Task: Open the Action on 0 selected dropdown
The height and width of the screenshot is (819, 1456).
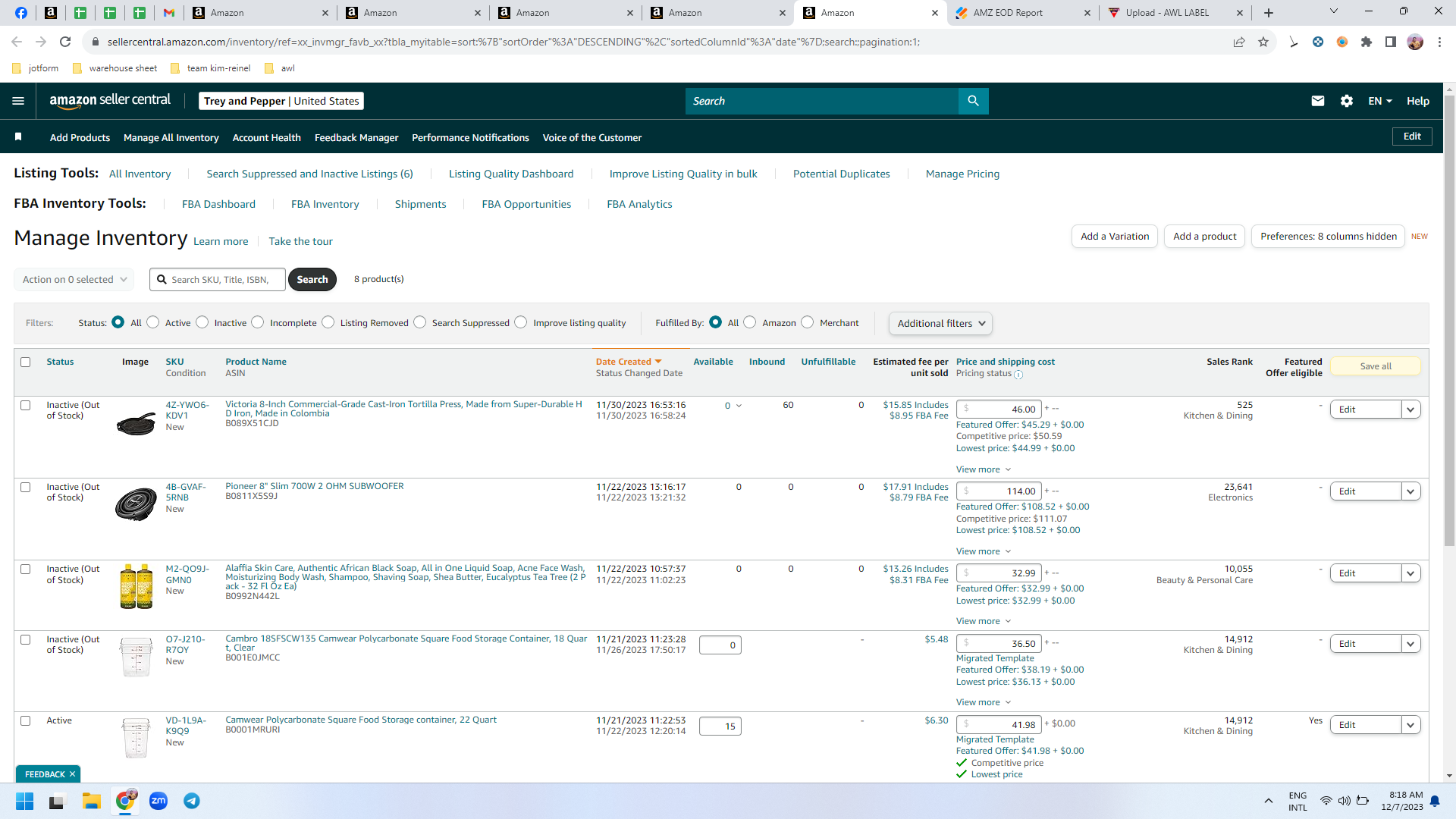Action: pos(74,279)
